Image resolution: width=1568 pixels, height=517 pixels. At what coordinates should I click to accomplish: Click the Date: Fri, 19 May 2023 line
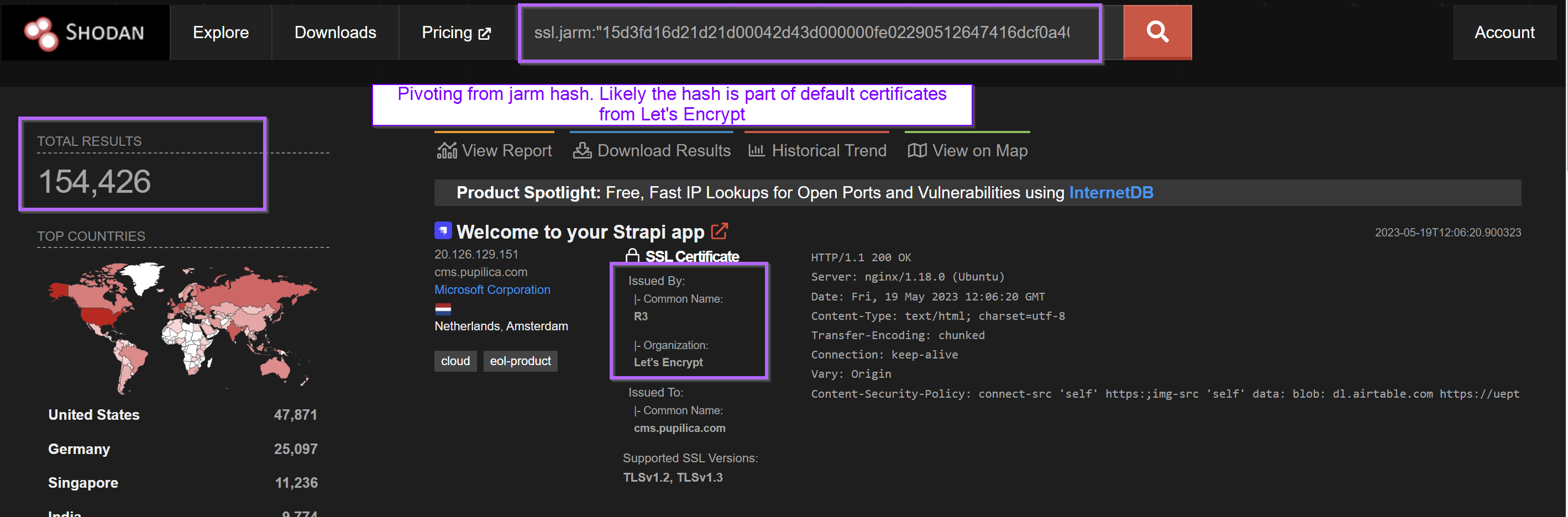927,296
